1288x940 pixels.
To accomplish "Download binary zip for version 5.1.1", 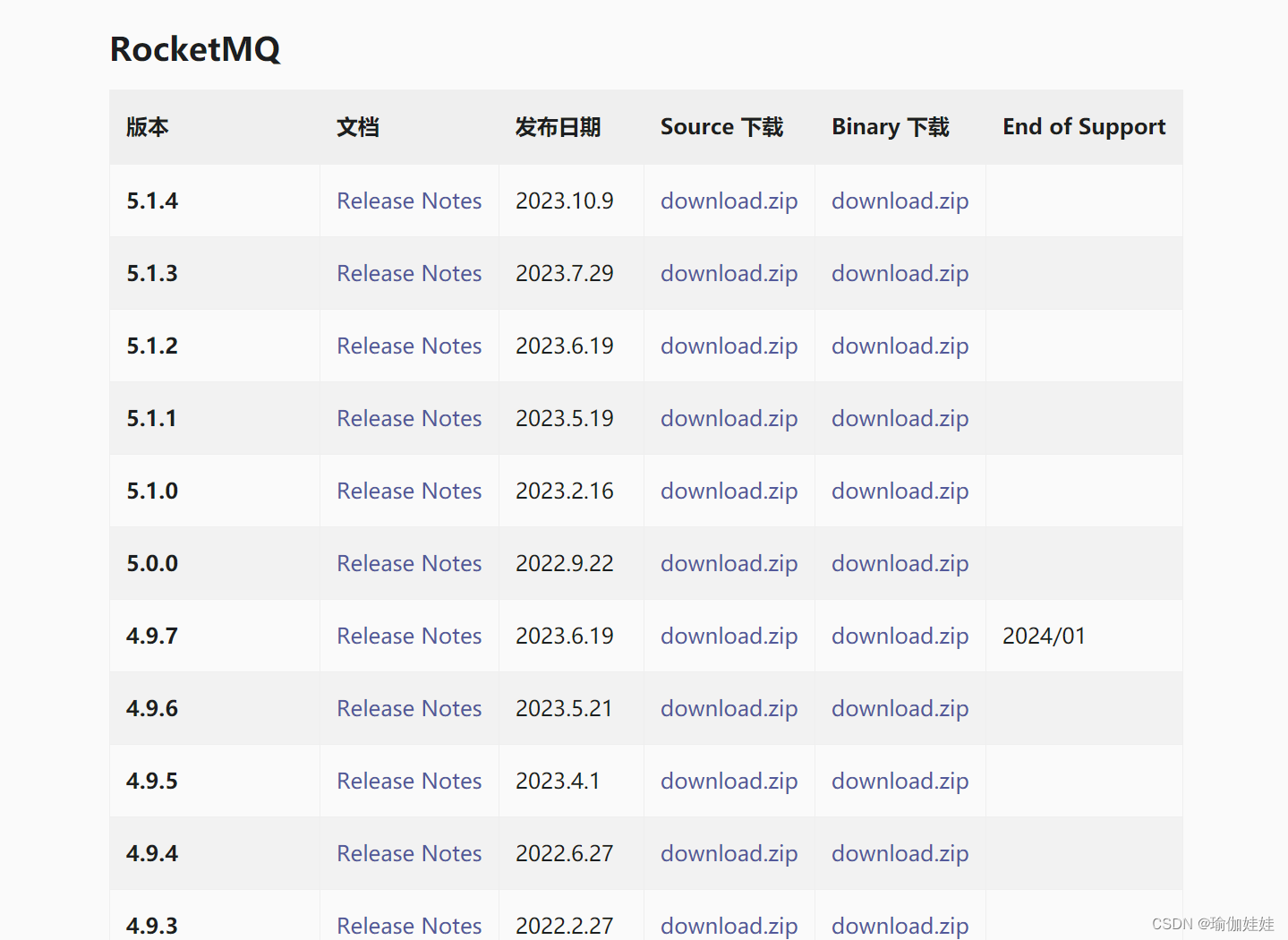I will 900,418.
